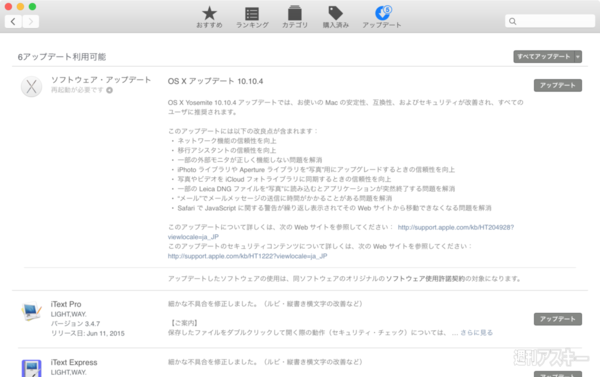Screen dimensions: 600x377
Task: Click the iText Express app title
Action: click(x=74, y=362)
